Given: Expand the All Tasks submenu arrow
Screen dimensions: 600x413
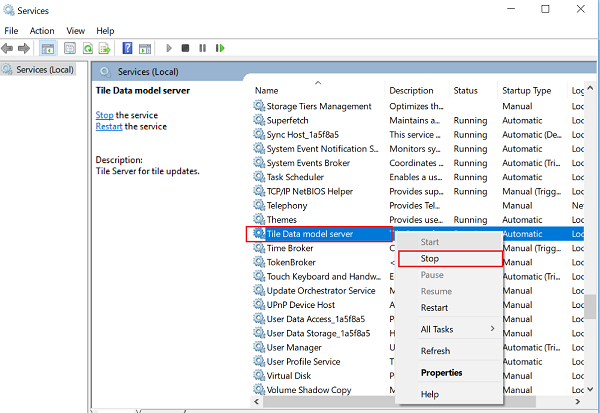Looking at the screenshot, I should (492, 329).
